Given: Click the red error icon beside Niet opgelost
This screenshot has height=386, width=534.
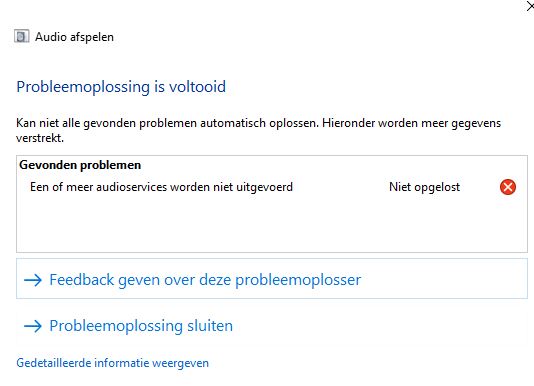Looking at the screenshot, I should click(x=508, y=187).
